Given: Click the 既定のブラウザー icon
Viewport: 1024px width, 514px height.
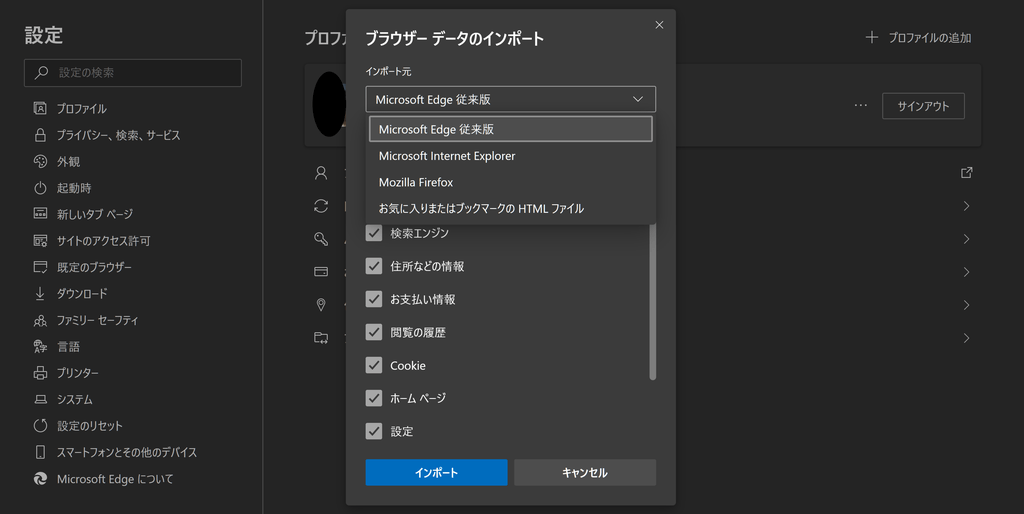Looking at the screenshot, I should (40, 267).
